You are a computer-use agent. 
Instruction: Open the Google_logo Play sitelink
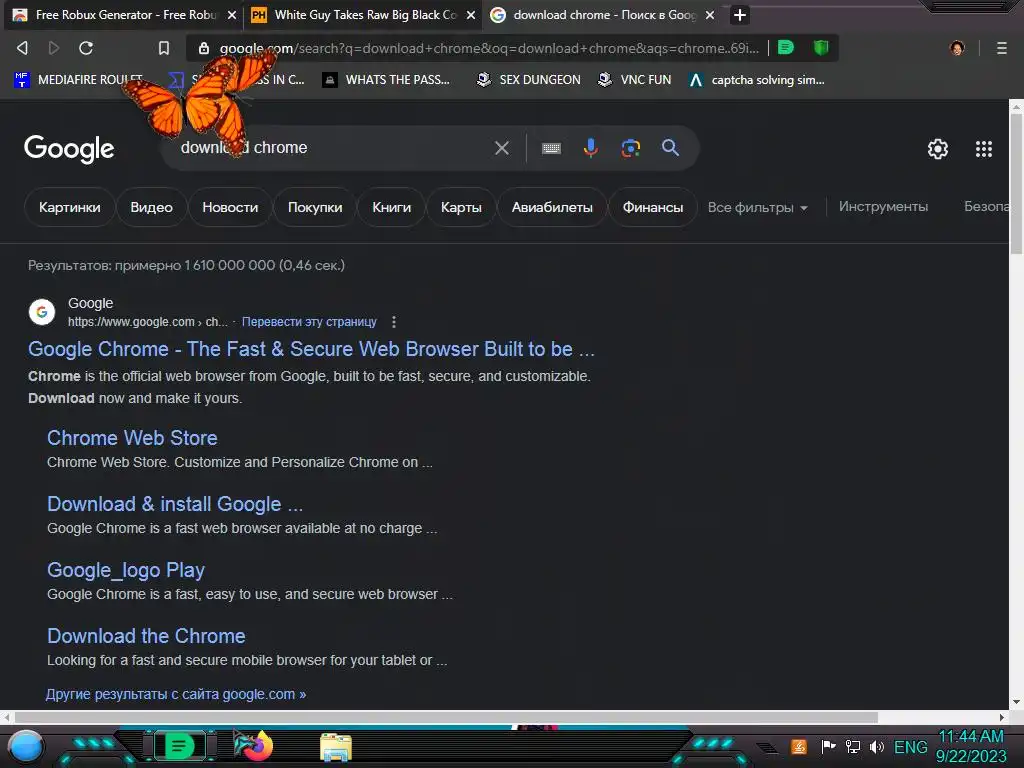tap(126, 570)
